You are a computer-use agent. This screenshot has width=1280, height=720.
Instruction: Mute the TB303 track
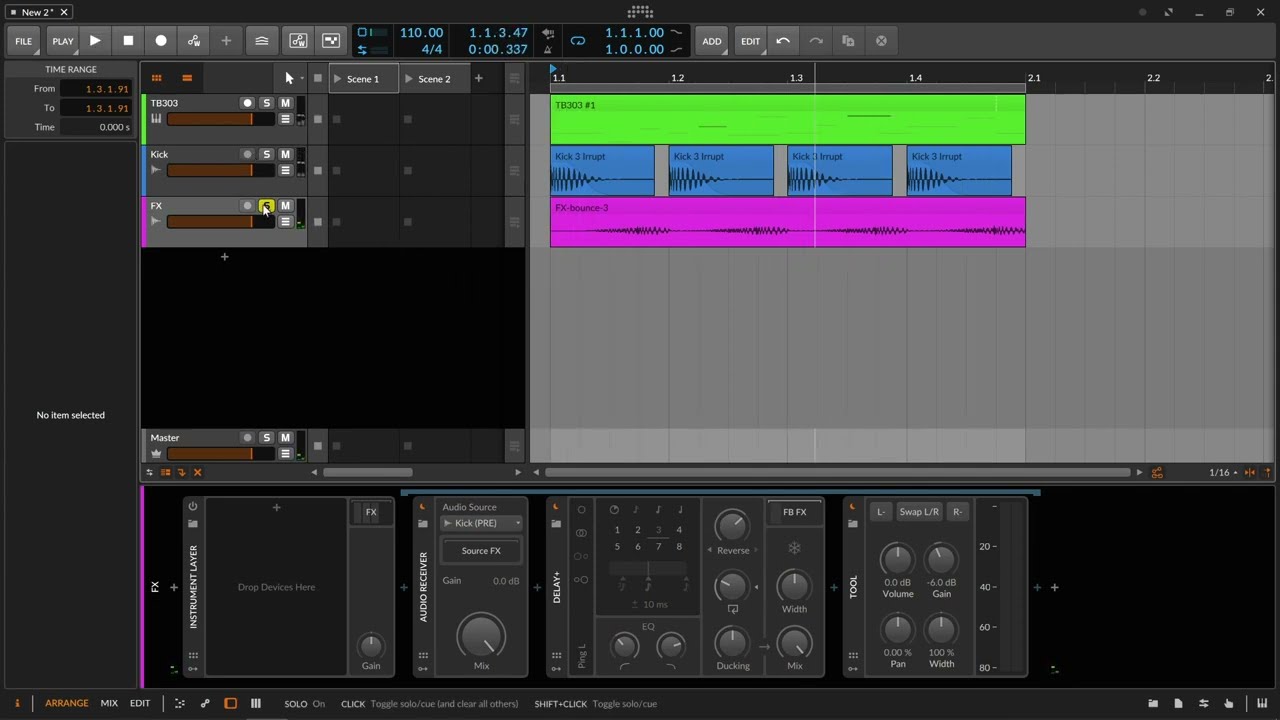pyautogui.click(x=285, y=103)
